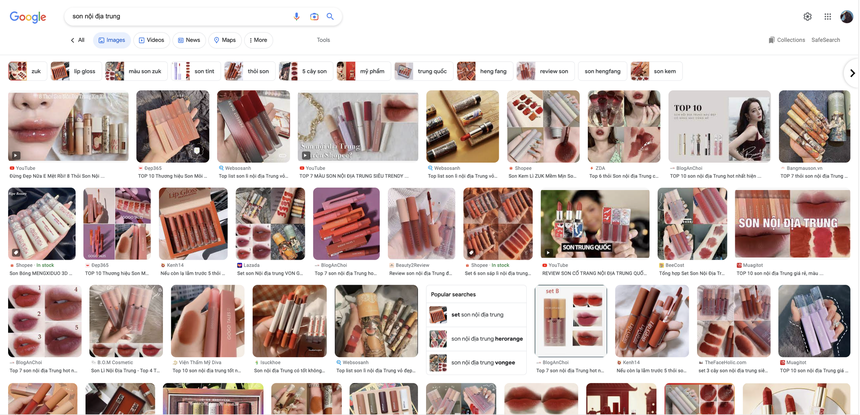Open SafeSearch settings
860x415 pixels.
click(825, 40)
